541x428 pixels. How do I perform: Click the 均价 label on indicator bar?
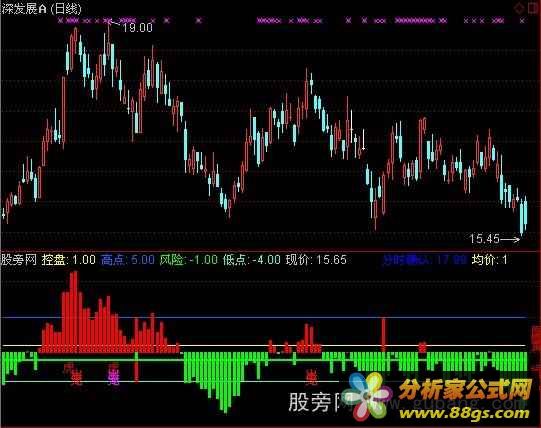[482, 260]
